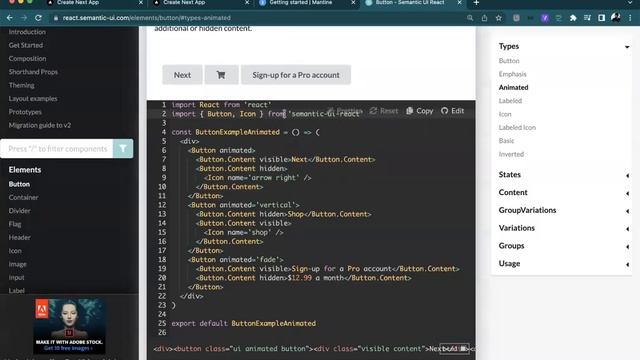The width and height of the screenshot is (640, 360).
Task: Select Flag under Elements in sidebar
Action: (15, 224)
